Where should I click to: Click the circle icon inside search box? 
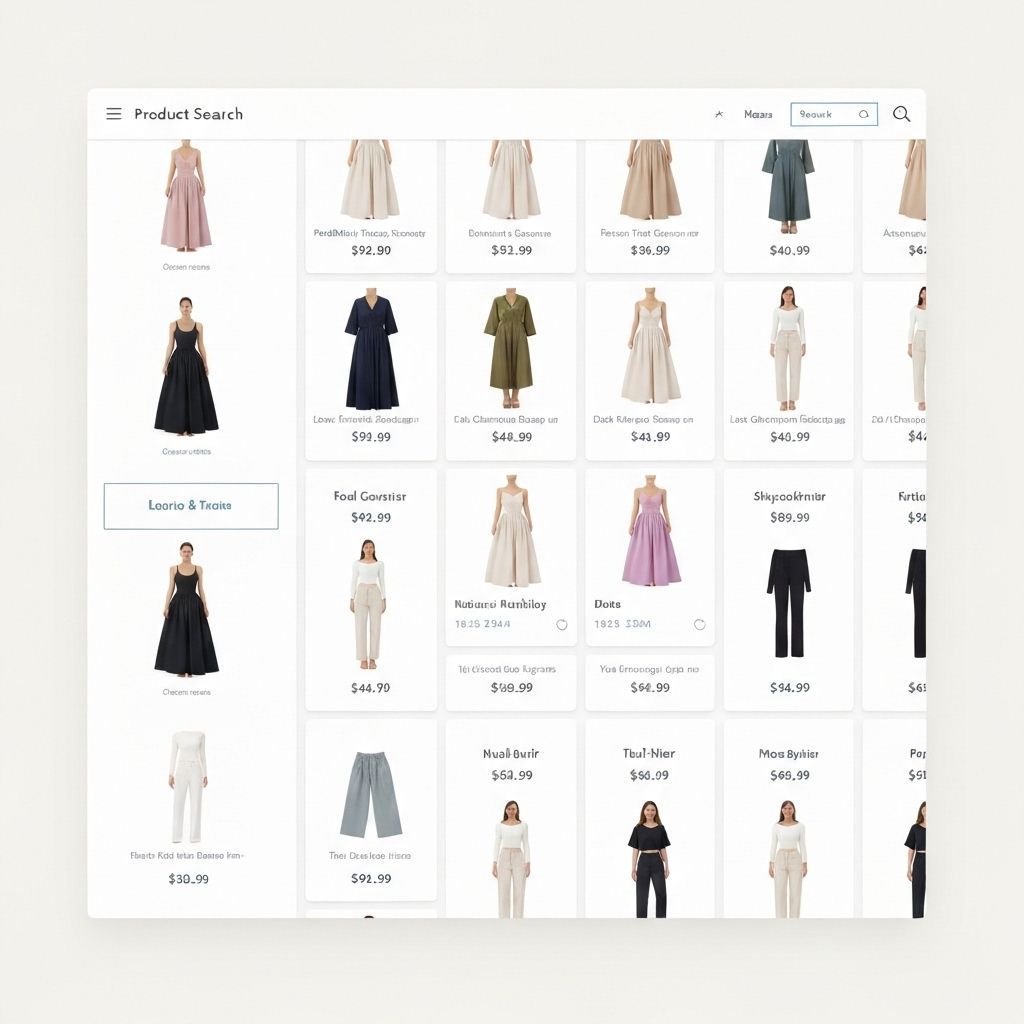point(864,115)
